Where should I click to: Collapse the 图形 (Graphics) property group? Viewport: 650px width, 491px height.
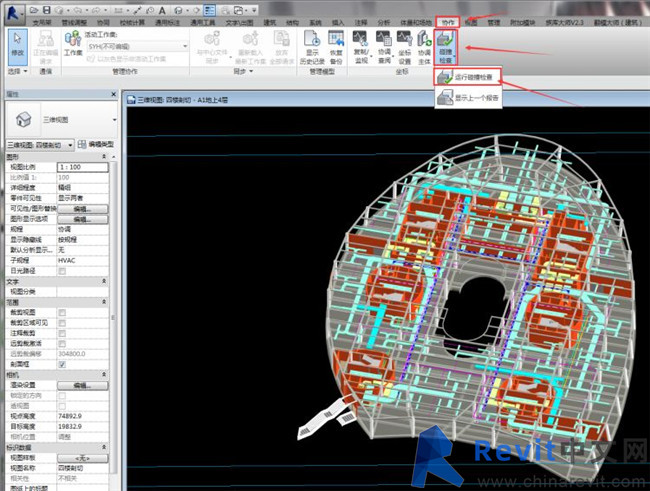click(x=104, y=157)
